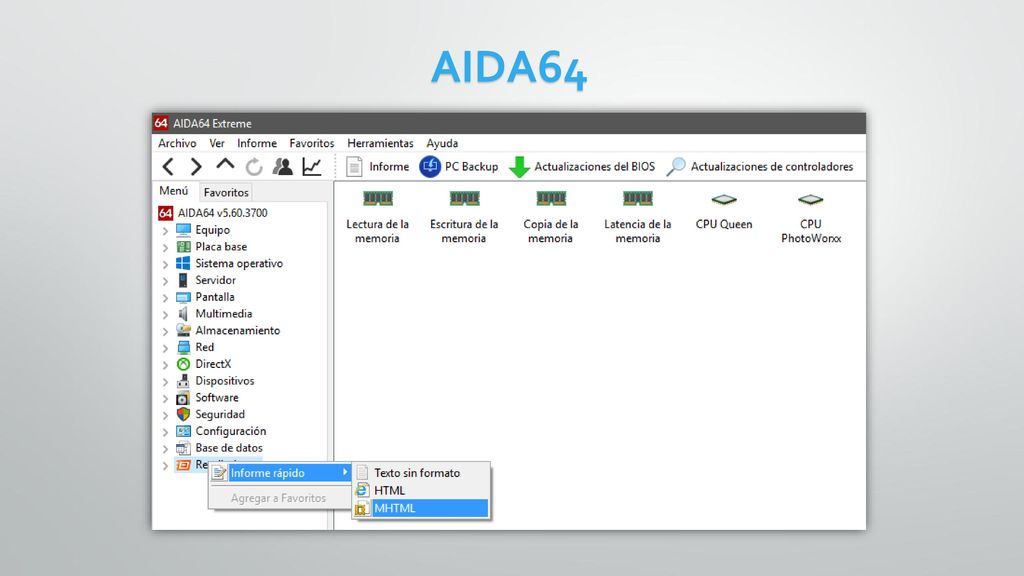Viewport: 1024px width, 576px height.
Task: Open the CPU Queen benchmark
Action: point(724,212)
